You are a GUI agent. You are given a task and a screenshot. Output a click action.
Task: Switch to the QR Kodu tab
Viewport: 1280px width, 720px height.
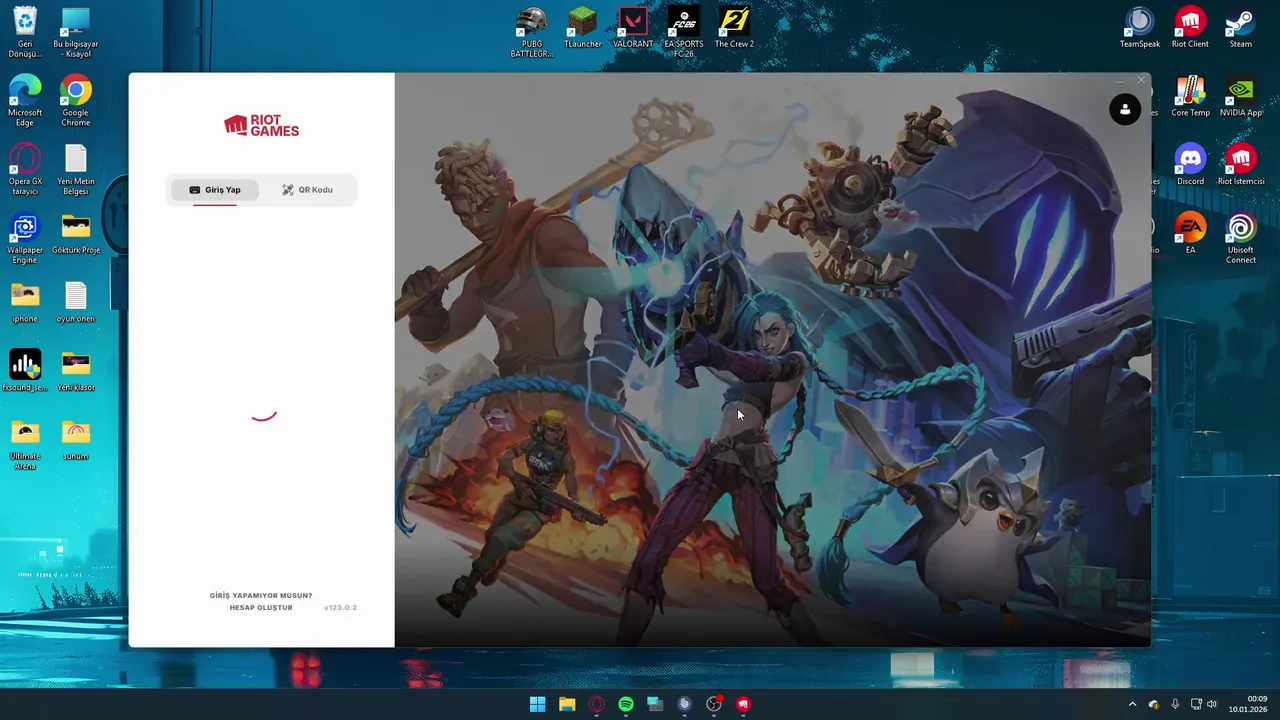coord(307,190)
